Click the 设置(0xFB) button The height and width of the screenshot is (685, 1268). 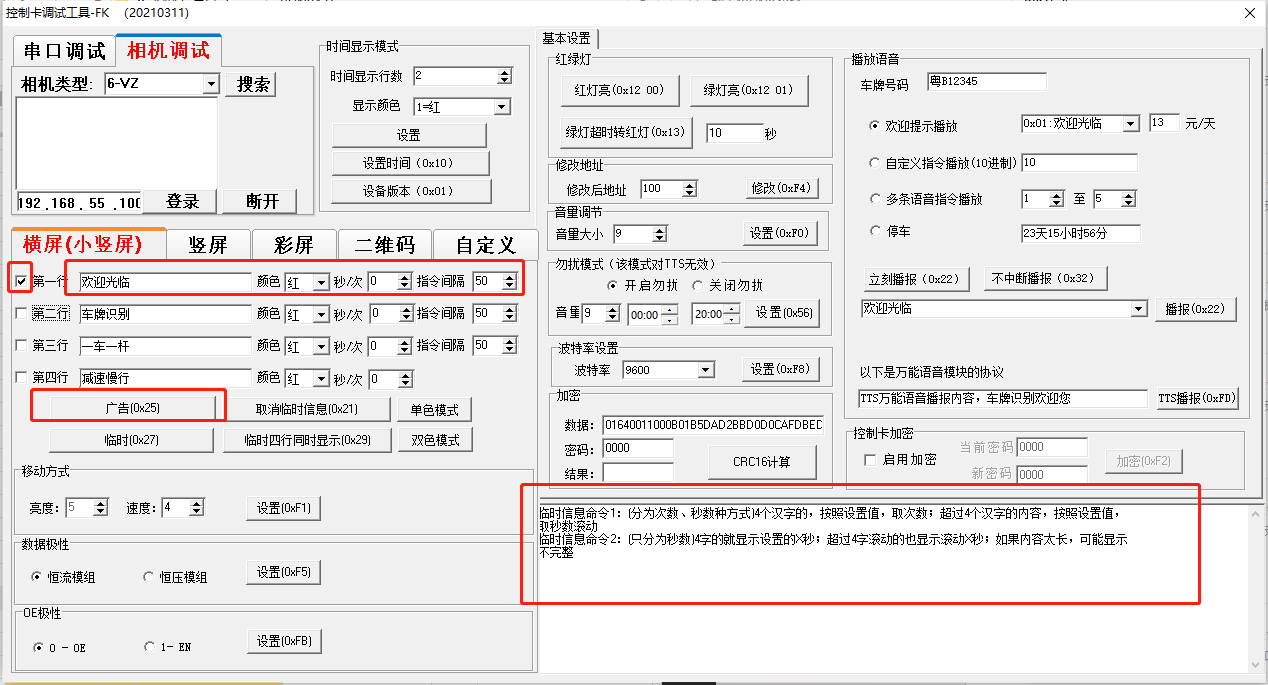(x=284, y=641)
